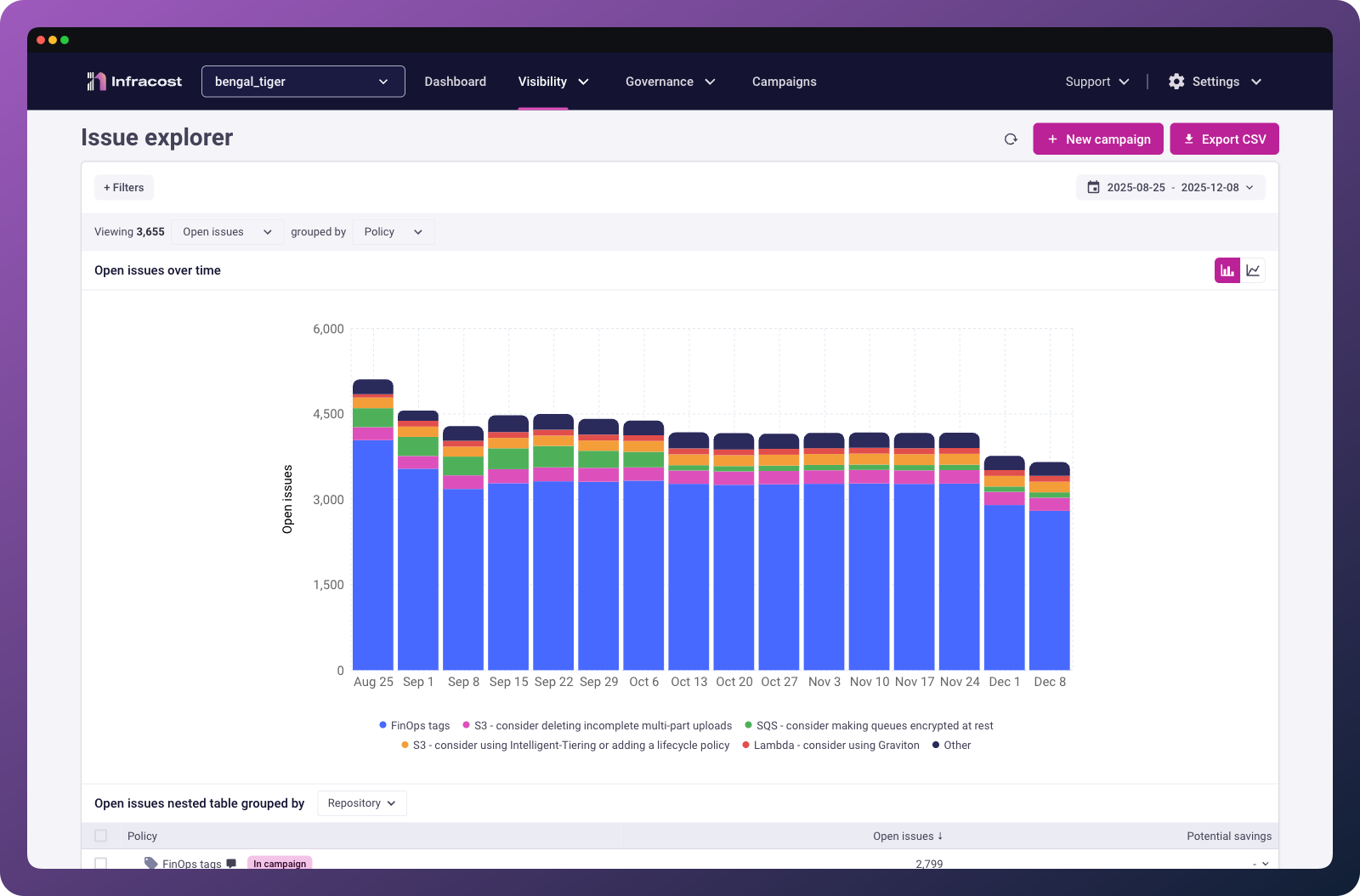Open the Campaigns page
This screenshot has height=896, width=1360.
pyautogui.click(x=785, y=82)
